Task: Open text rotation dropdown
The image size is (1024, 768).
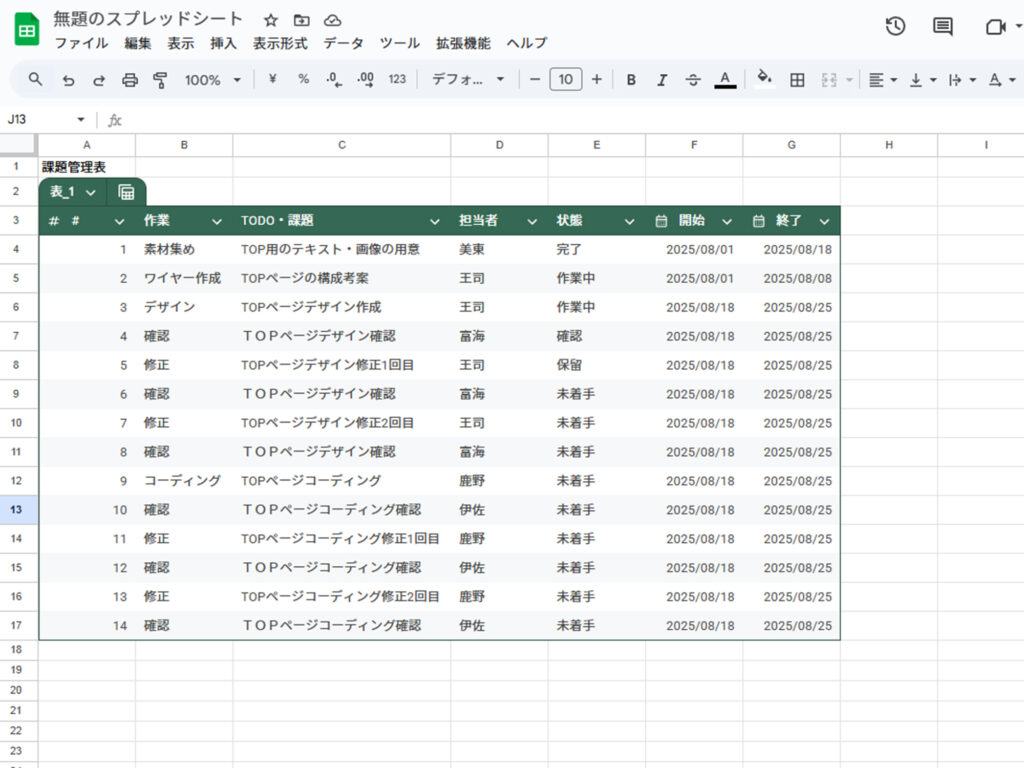Action: pyautogui.click(x=1002, y=80)
